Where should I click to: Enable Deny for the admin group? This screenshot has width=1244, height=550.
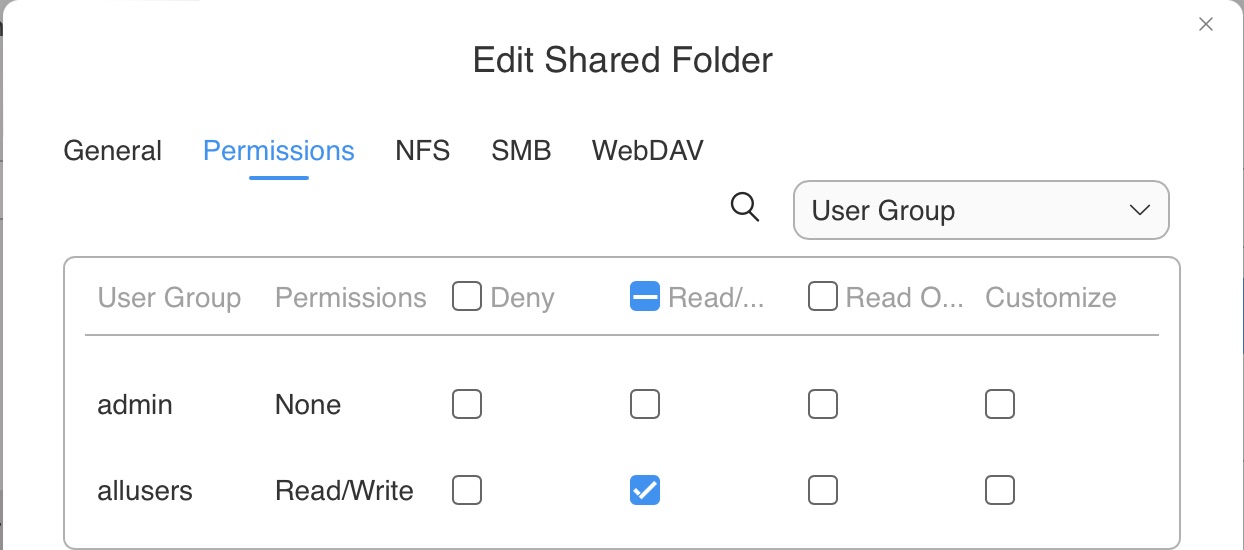click(467, 404)
